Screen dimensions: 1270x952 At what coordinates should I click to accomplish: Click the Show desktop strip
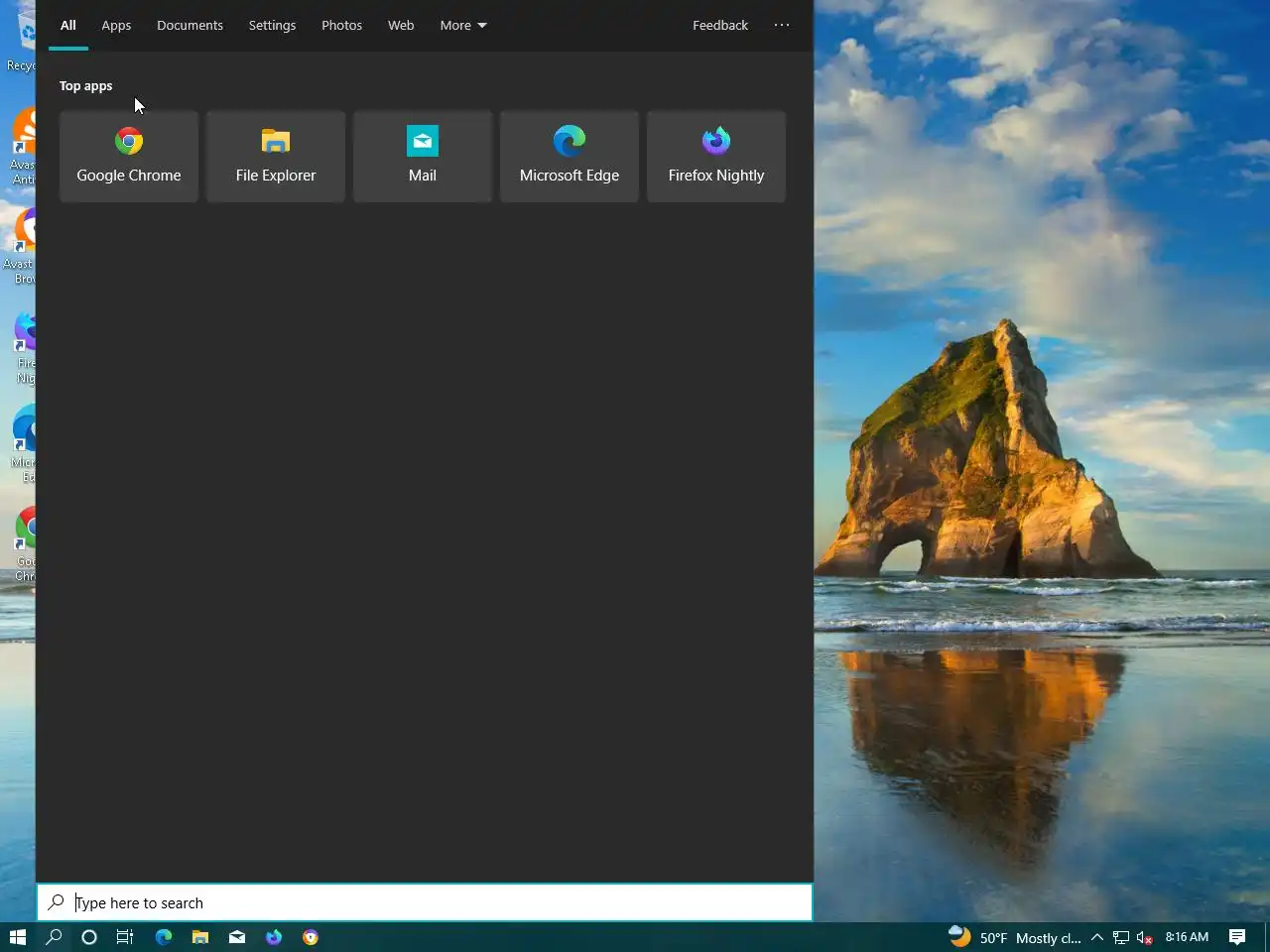1267,937
